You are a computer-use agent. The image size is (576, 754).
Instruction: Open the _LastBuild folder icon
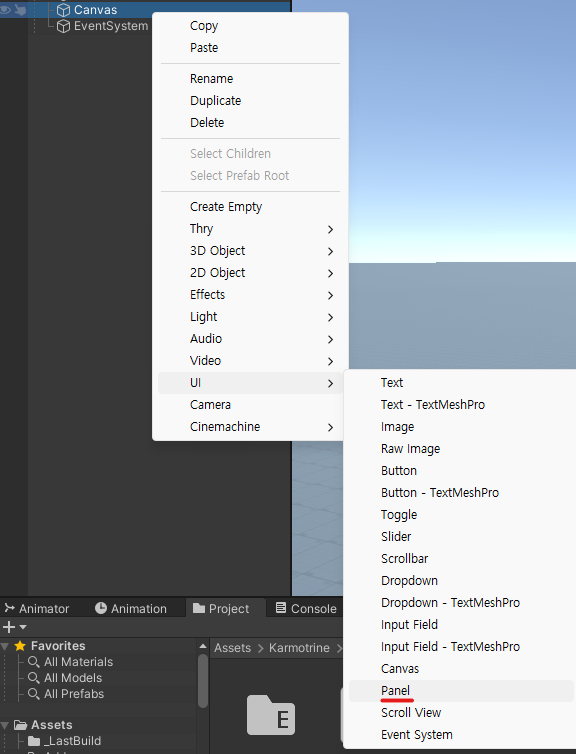coord(34,741)
